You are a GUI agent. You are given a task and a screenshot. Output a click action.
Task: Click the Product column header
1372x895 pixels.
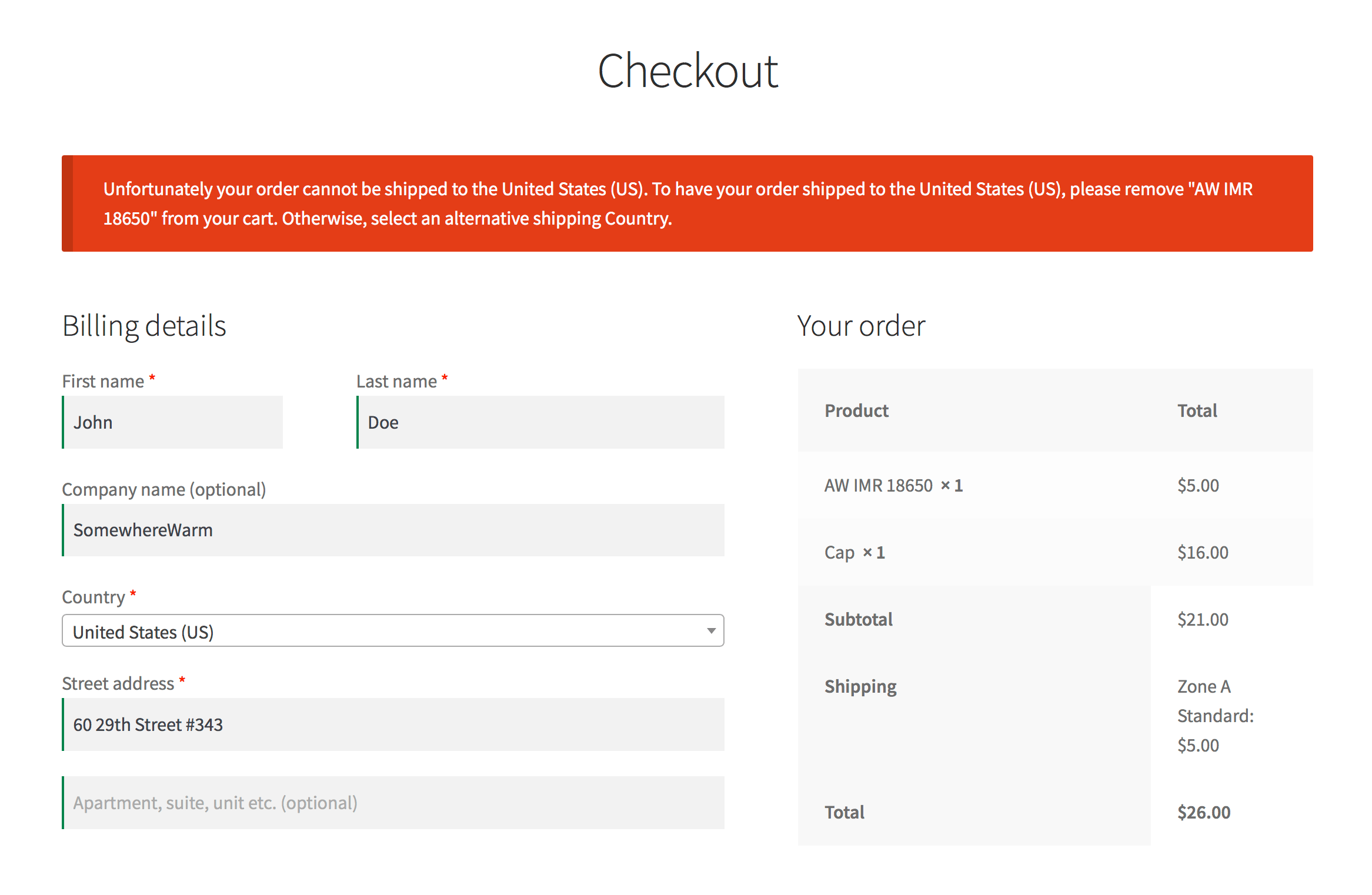856,410
